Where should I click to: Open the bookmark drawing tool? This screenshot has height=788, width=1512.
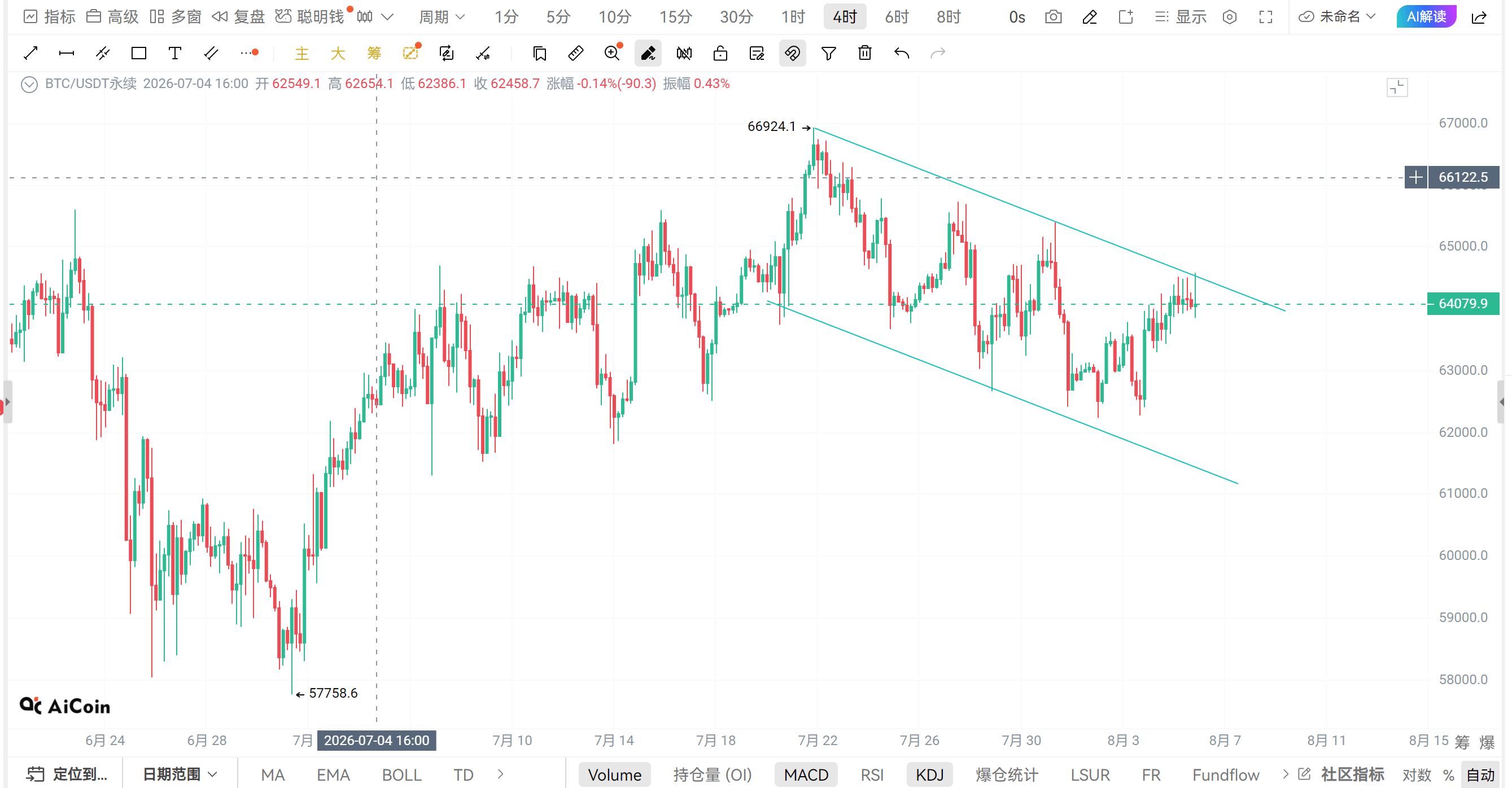(x=539, y=54)
